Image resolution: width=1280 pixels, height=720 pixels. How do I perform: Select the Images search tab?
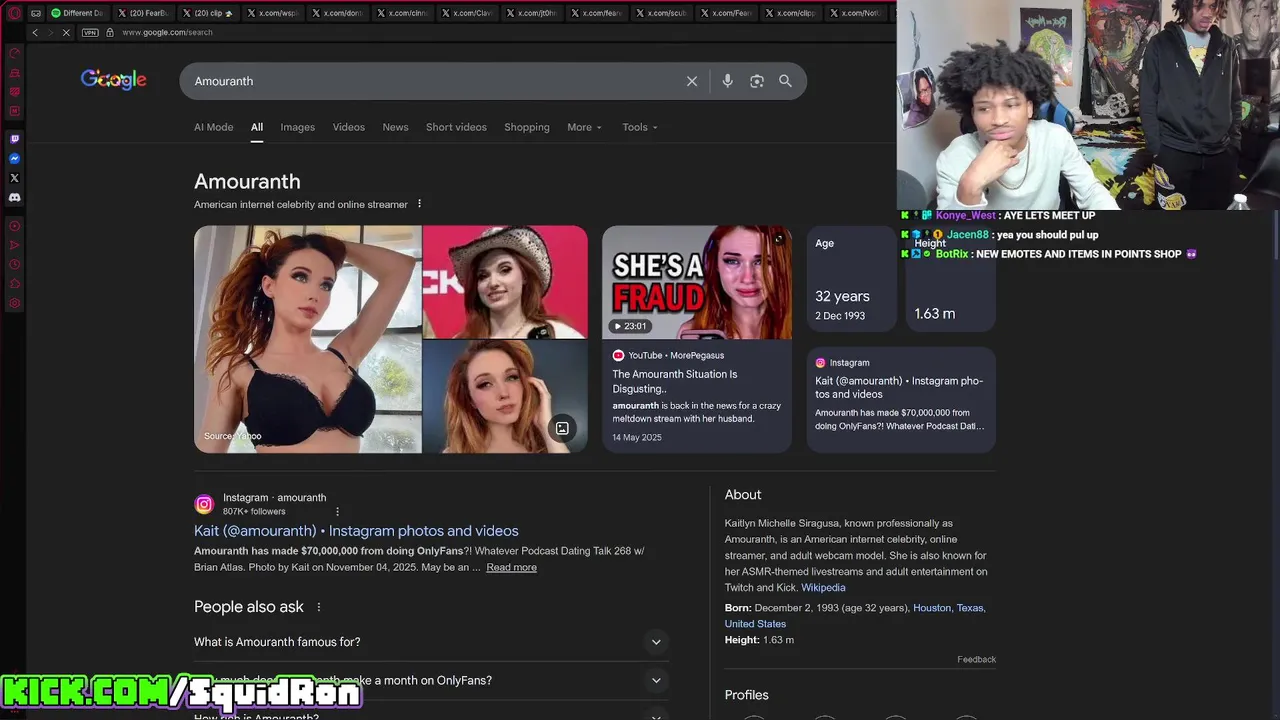pyautogui.click(x=297, y=127)
